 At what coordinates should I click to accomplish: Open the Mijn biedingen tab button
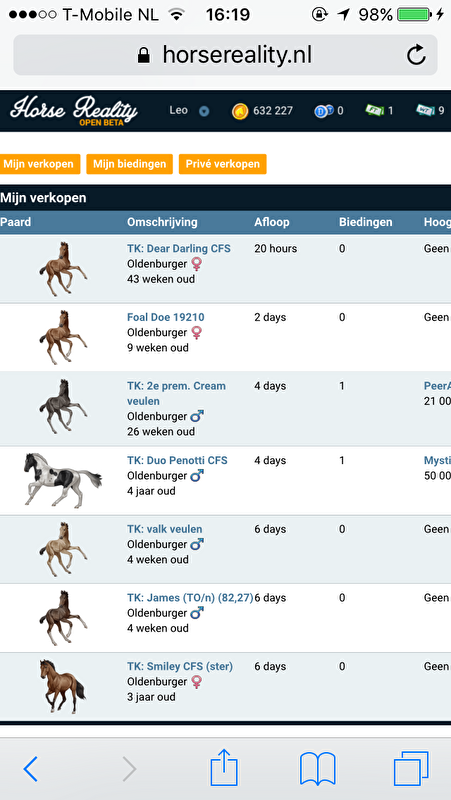click(x=130, y=164)
